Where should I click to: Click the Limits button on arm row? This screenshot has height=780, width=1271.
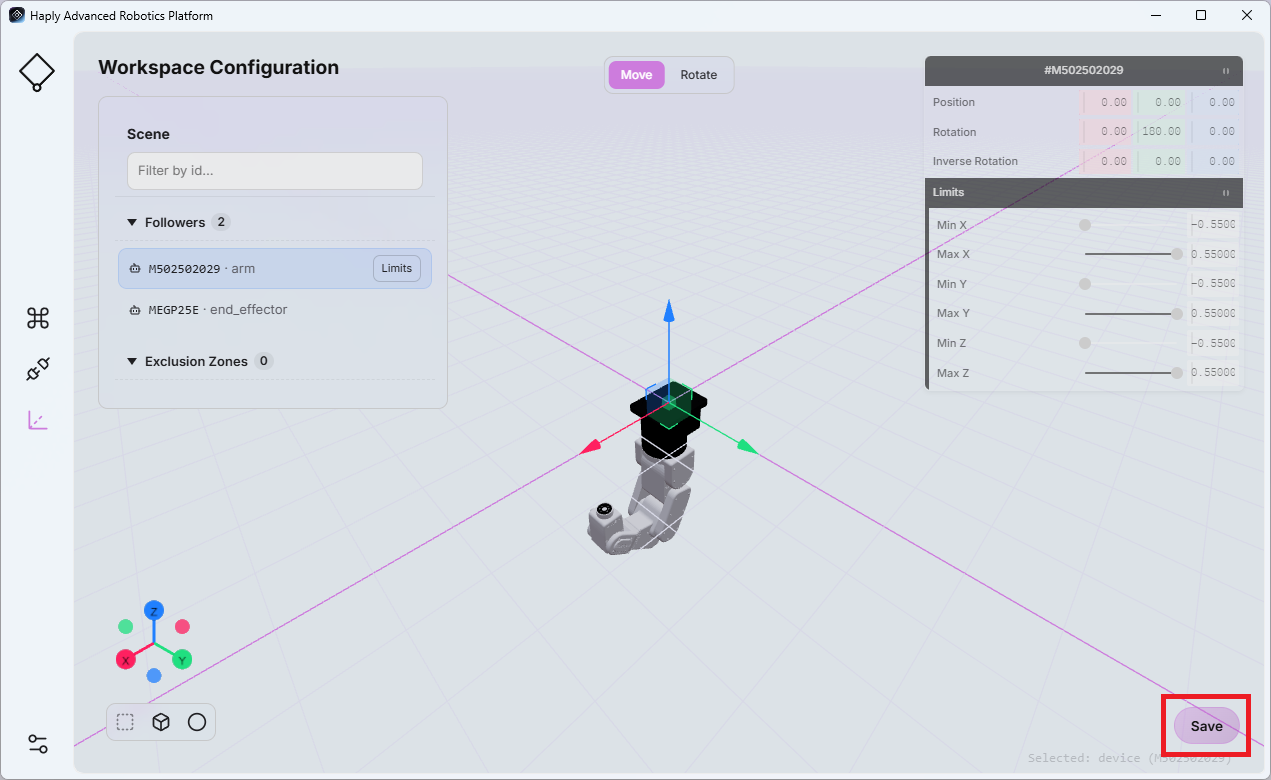pyautogui.click(x=397, y=268)
